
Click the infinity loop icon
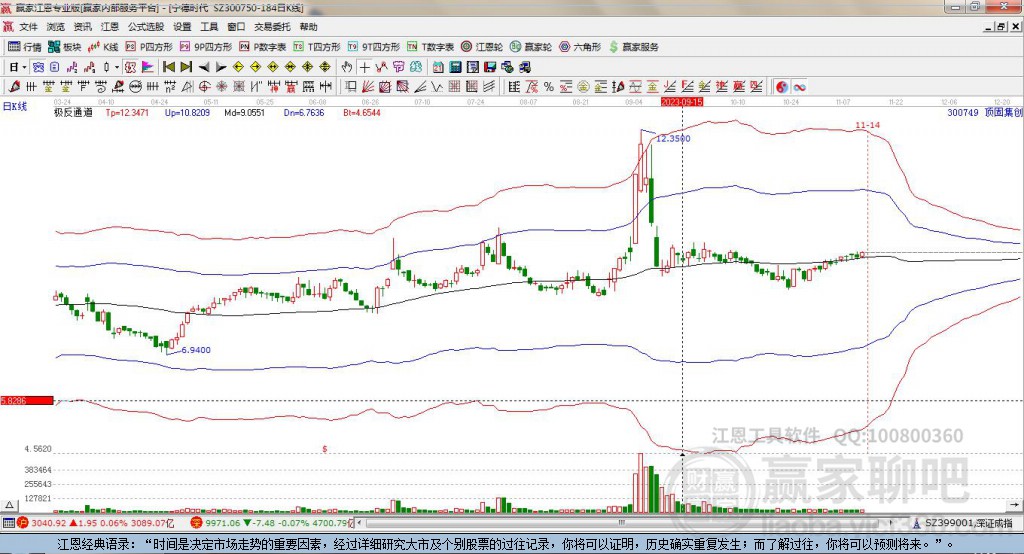pos(799,87)
